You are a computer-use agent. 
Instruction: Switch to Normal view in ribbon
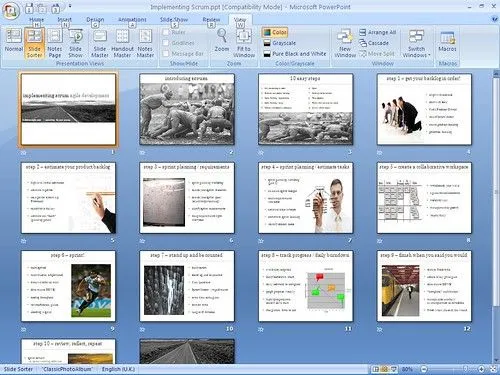(13, 40)
